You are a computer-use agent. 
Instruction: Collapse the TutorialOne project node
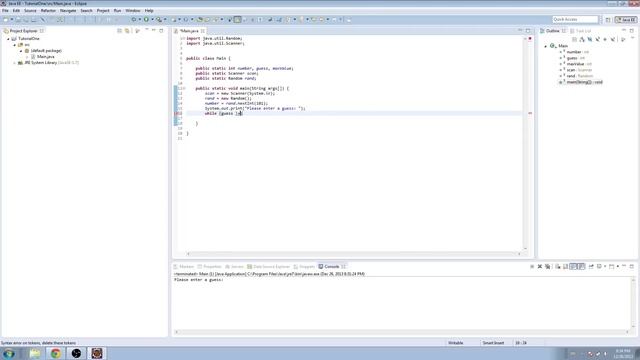click(x=8, y=39)
